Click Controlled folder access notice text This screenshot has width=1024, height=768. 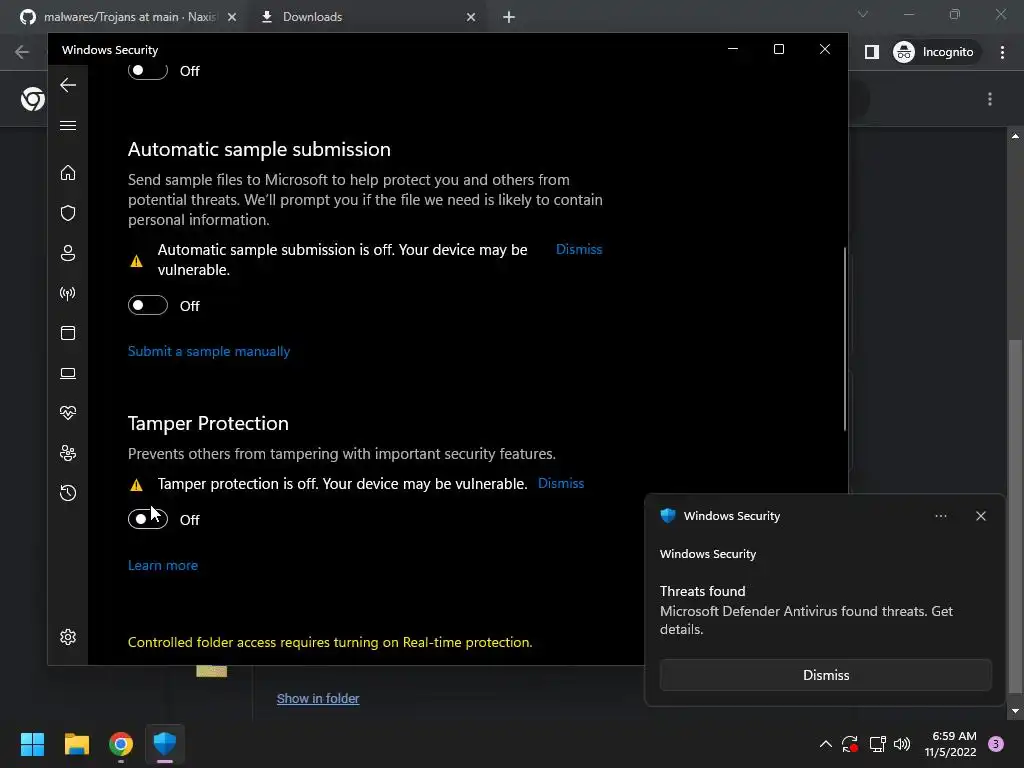330,643
